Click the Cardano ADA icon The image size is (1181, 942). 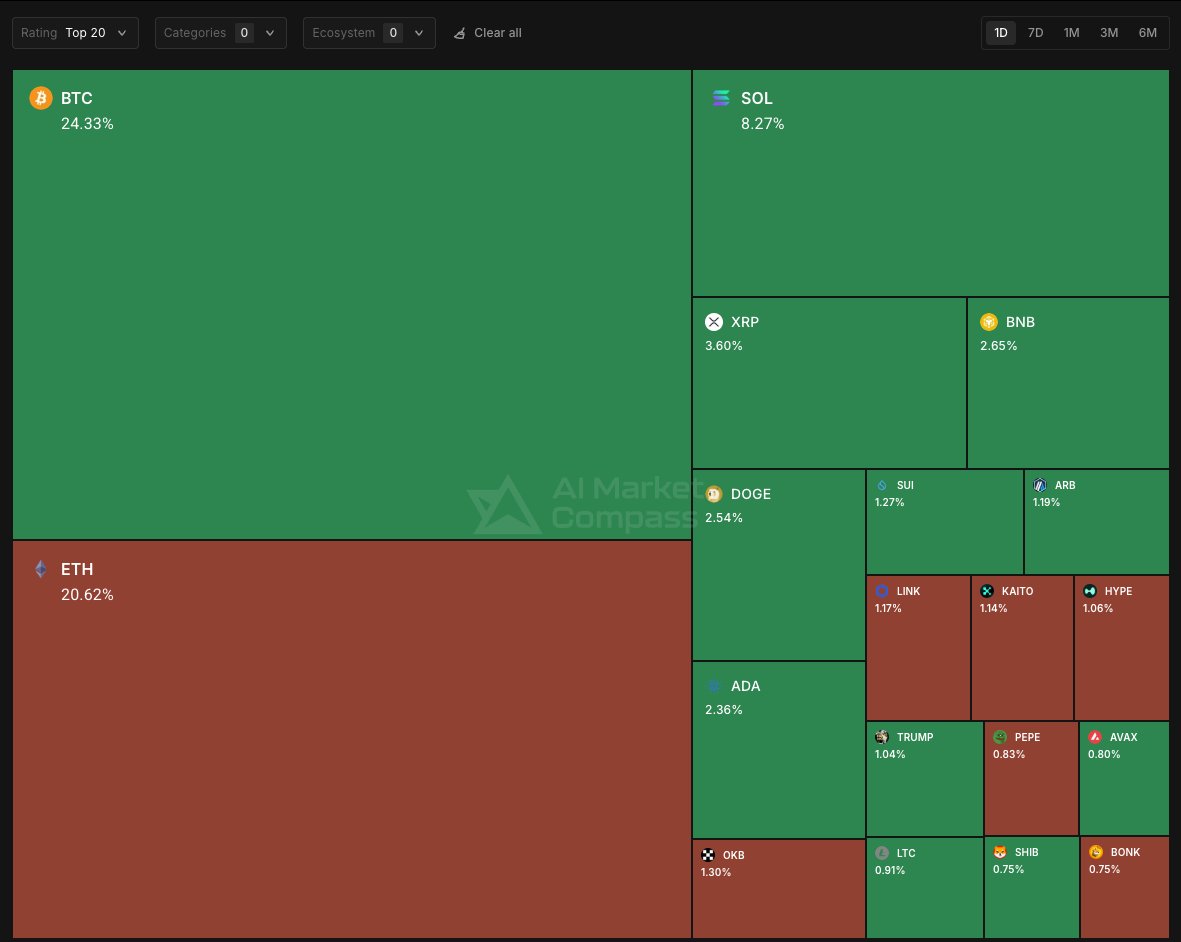click(x=714, y=686)
